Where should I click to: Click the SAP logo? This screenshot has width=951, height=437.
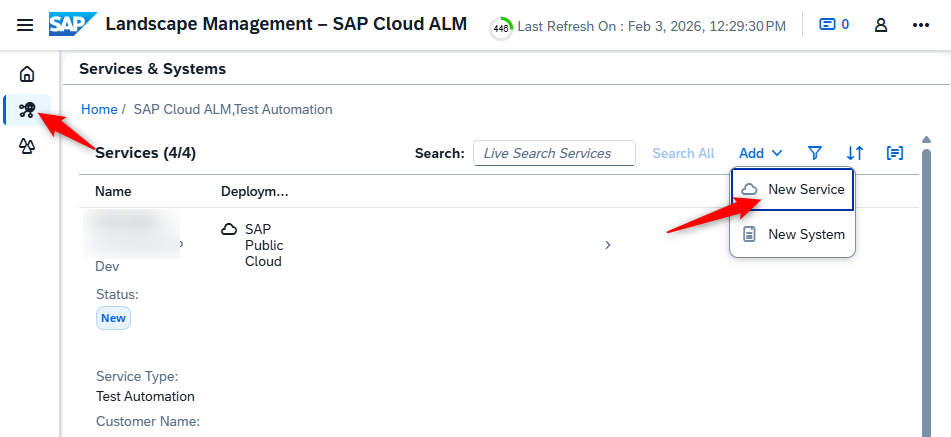tap(73, 24)
